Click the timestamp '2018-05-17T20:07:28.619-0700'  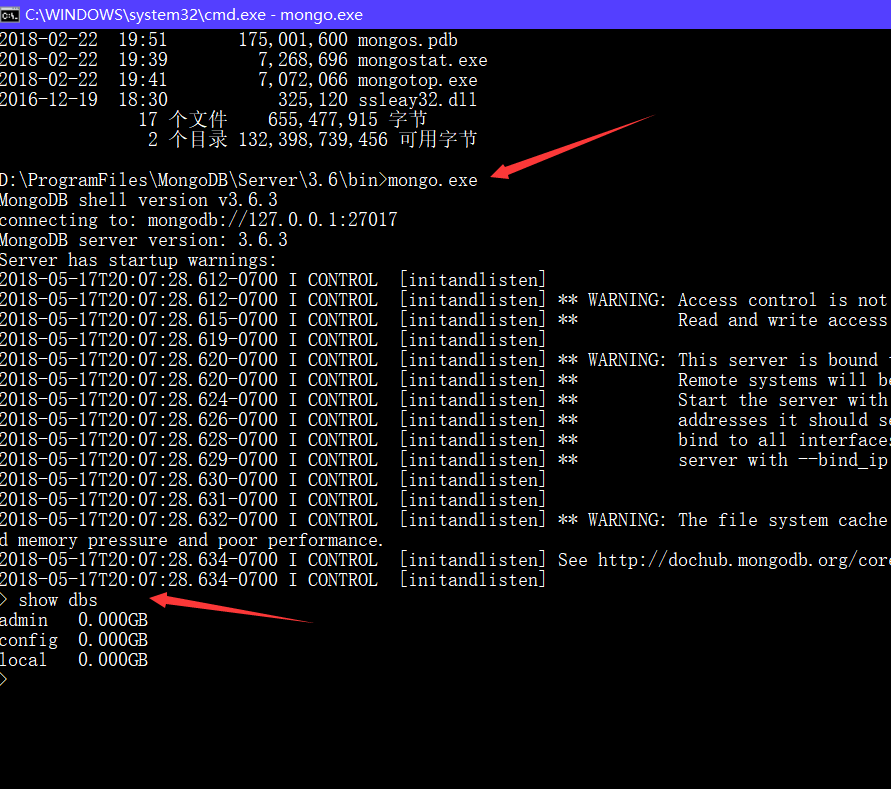[x=139, y=340]
